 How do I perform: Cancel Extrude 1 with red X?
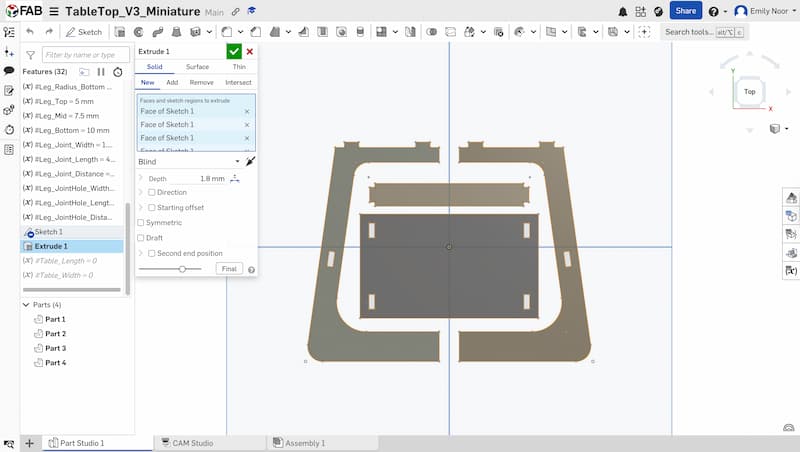[x=249, y=51]
